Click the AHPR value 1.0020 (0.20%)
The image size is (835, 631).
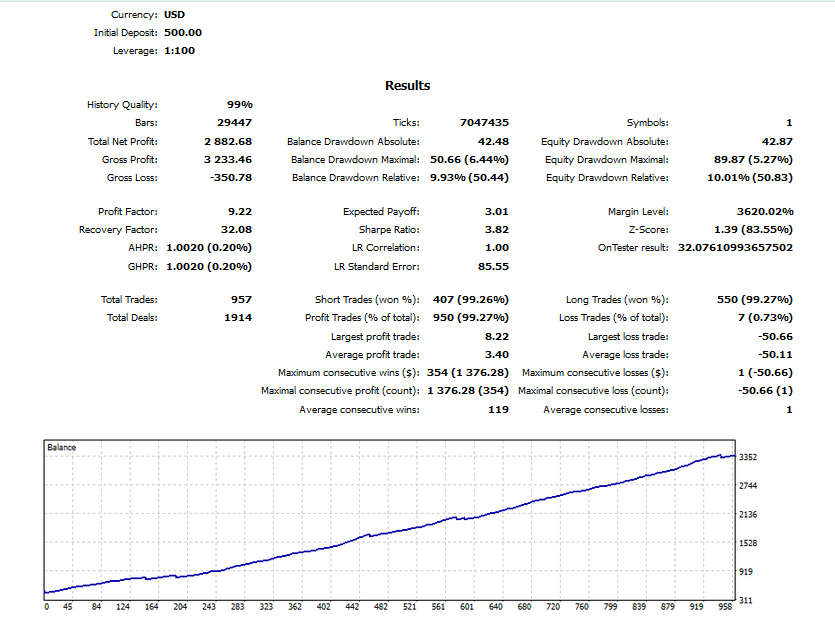click(x=209, y=248)
